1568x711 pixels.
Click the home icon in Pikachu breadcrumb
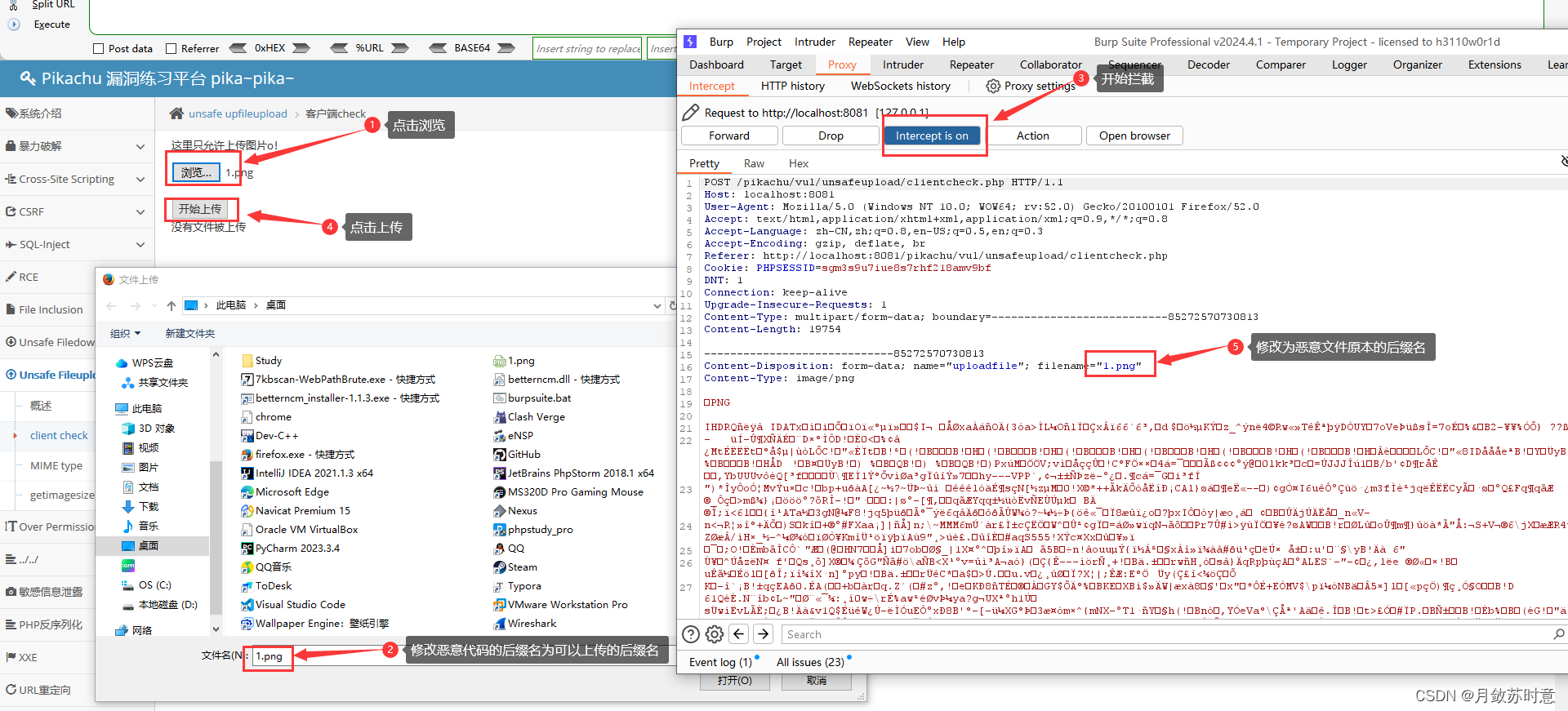point(176,113)
